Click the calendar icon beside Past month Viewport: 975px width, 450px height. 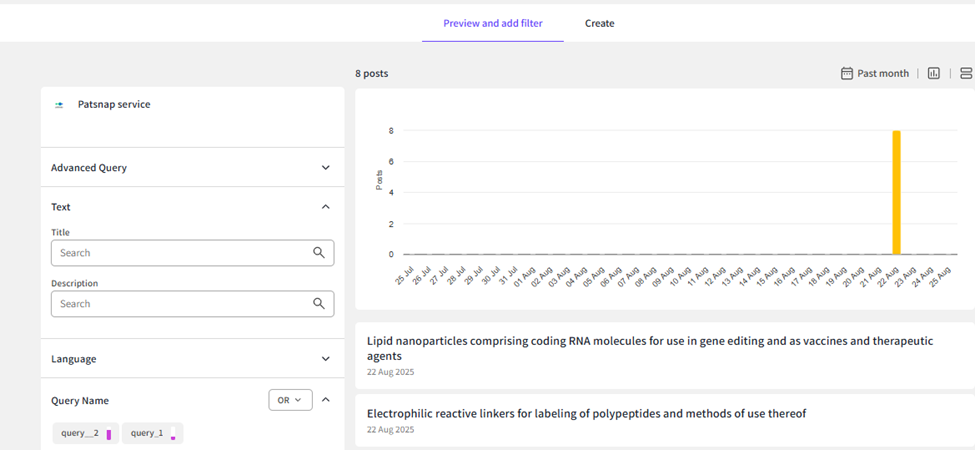847,73
